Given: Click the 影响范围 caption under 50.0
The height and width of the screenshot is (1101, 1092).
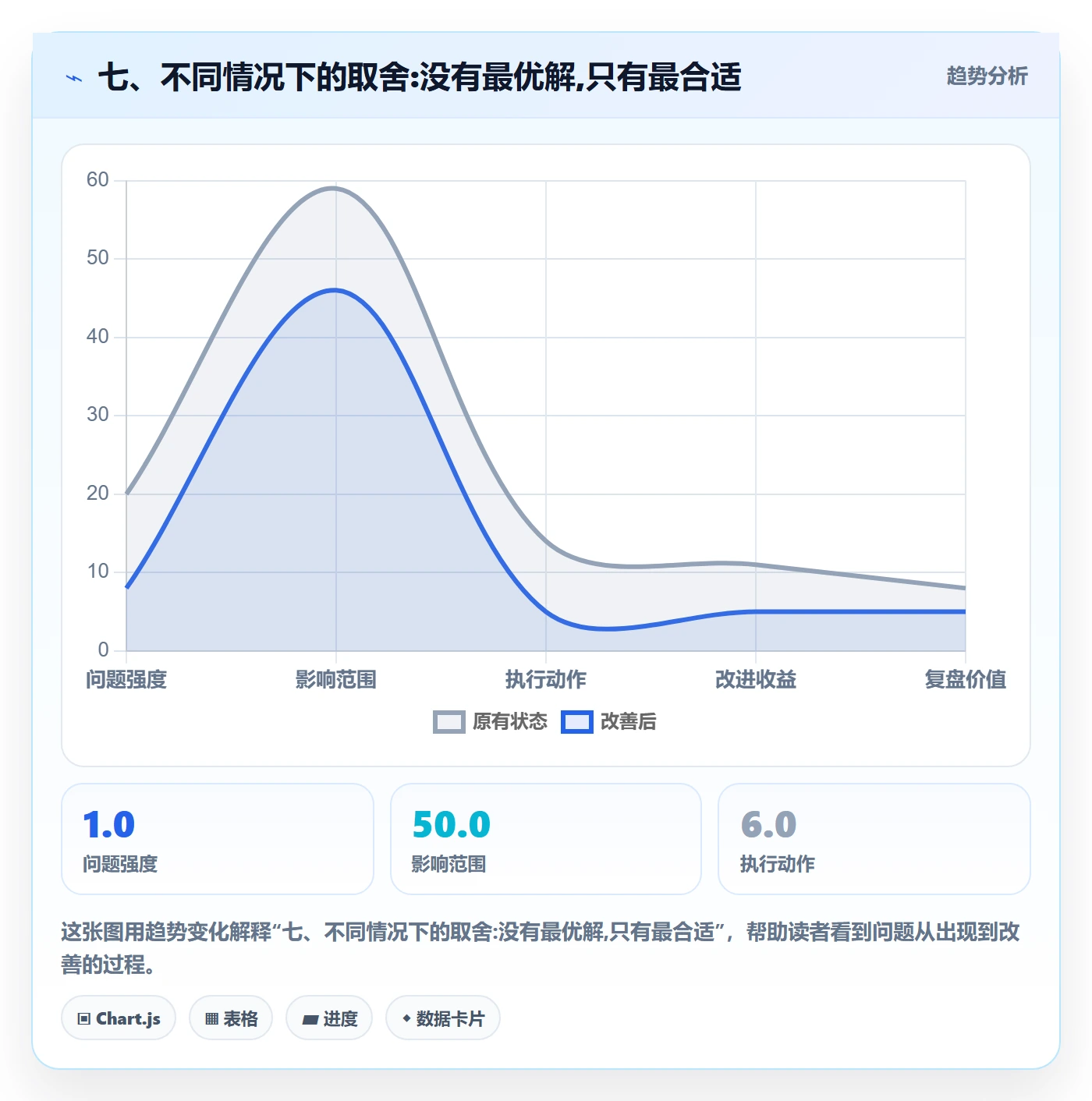Looking at the screenshot, I should pyautogui.click(x=448, y=864).
